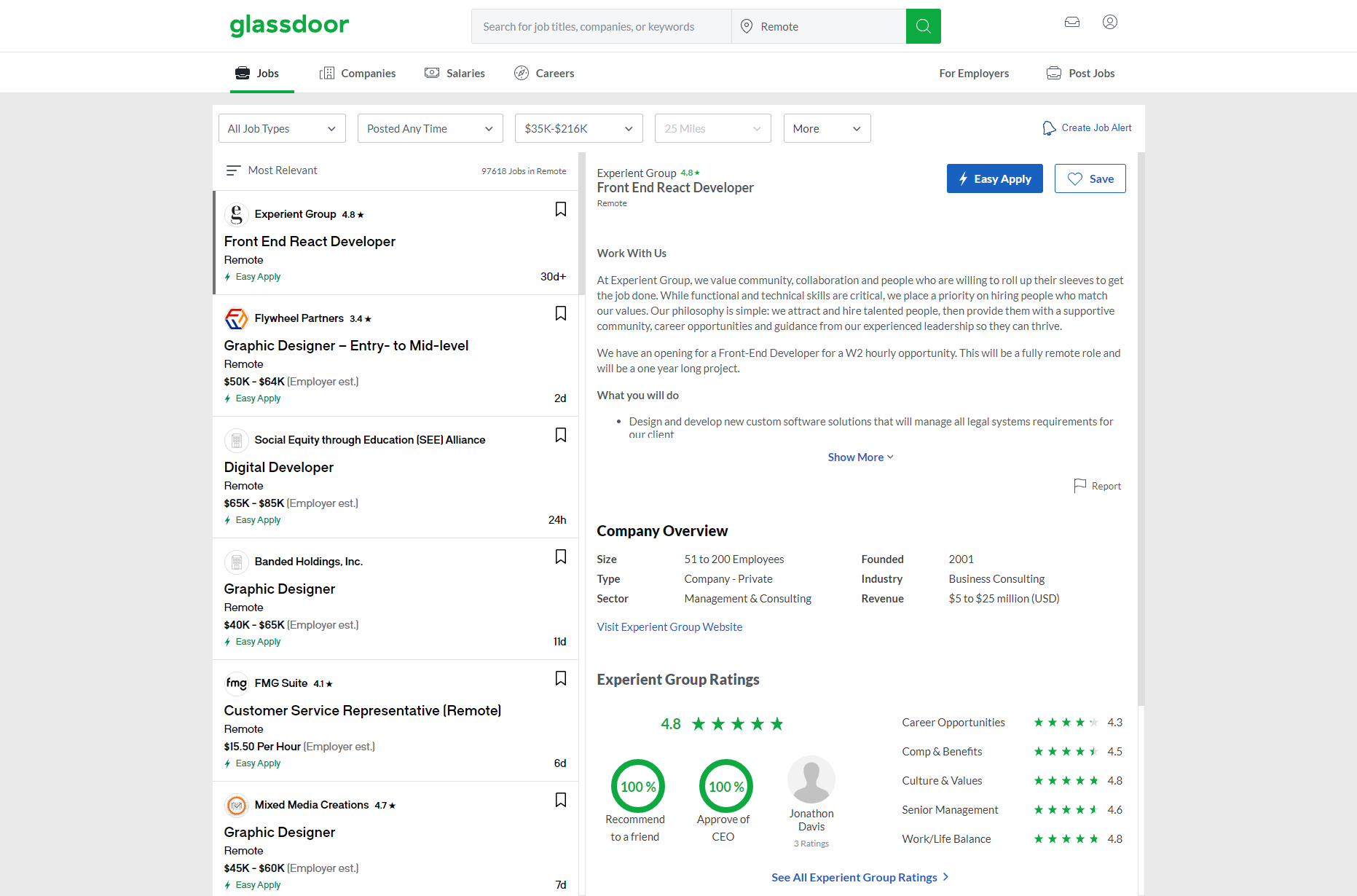Open the $35K-$216K salary dropdown
This screenshot has height=896, width=1357.
[579, 128]
